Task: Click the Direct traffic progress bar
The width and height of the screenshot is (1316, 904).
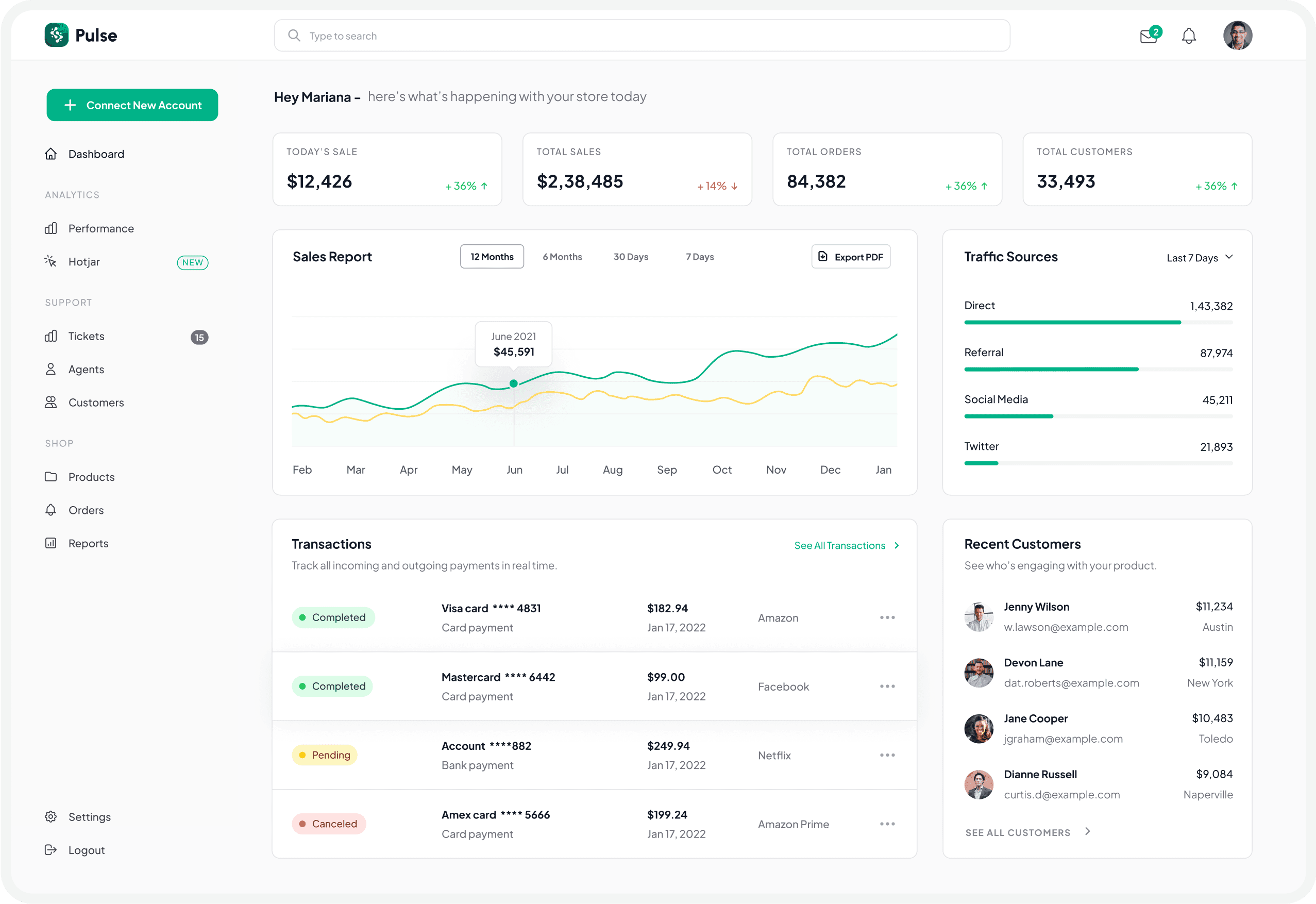Action: 1098,322
